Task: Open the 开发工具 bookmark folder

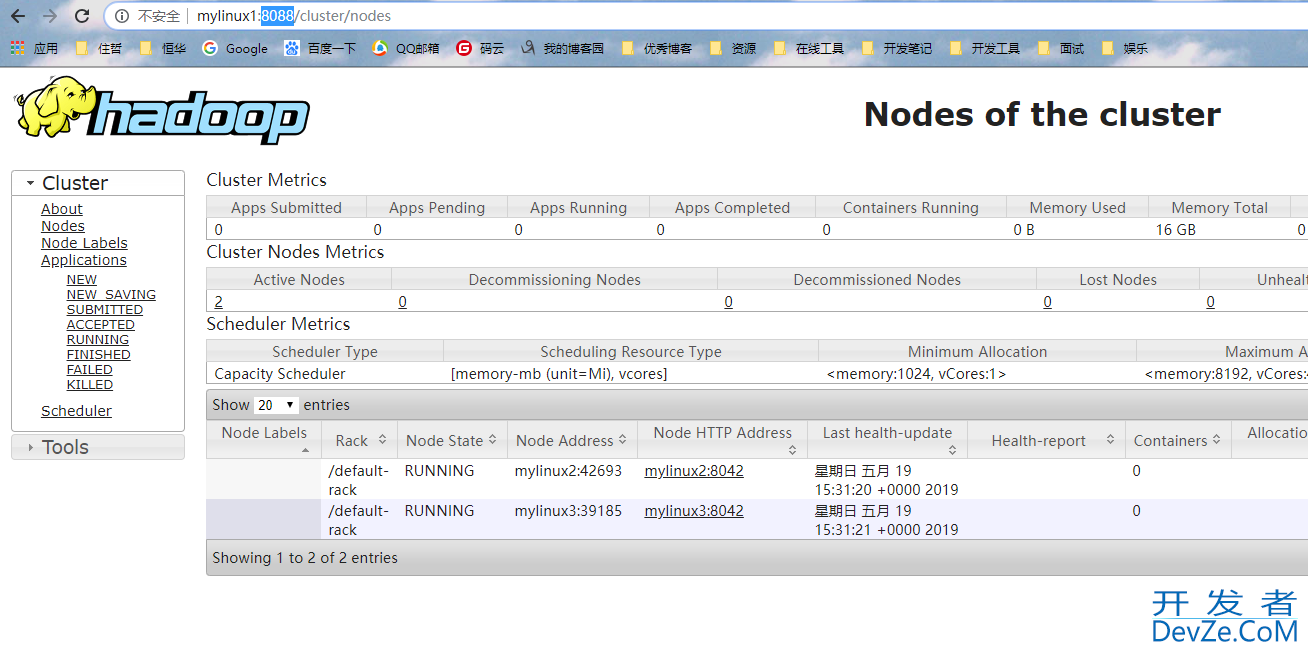Action: pos(985,48)
